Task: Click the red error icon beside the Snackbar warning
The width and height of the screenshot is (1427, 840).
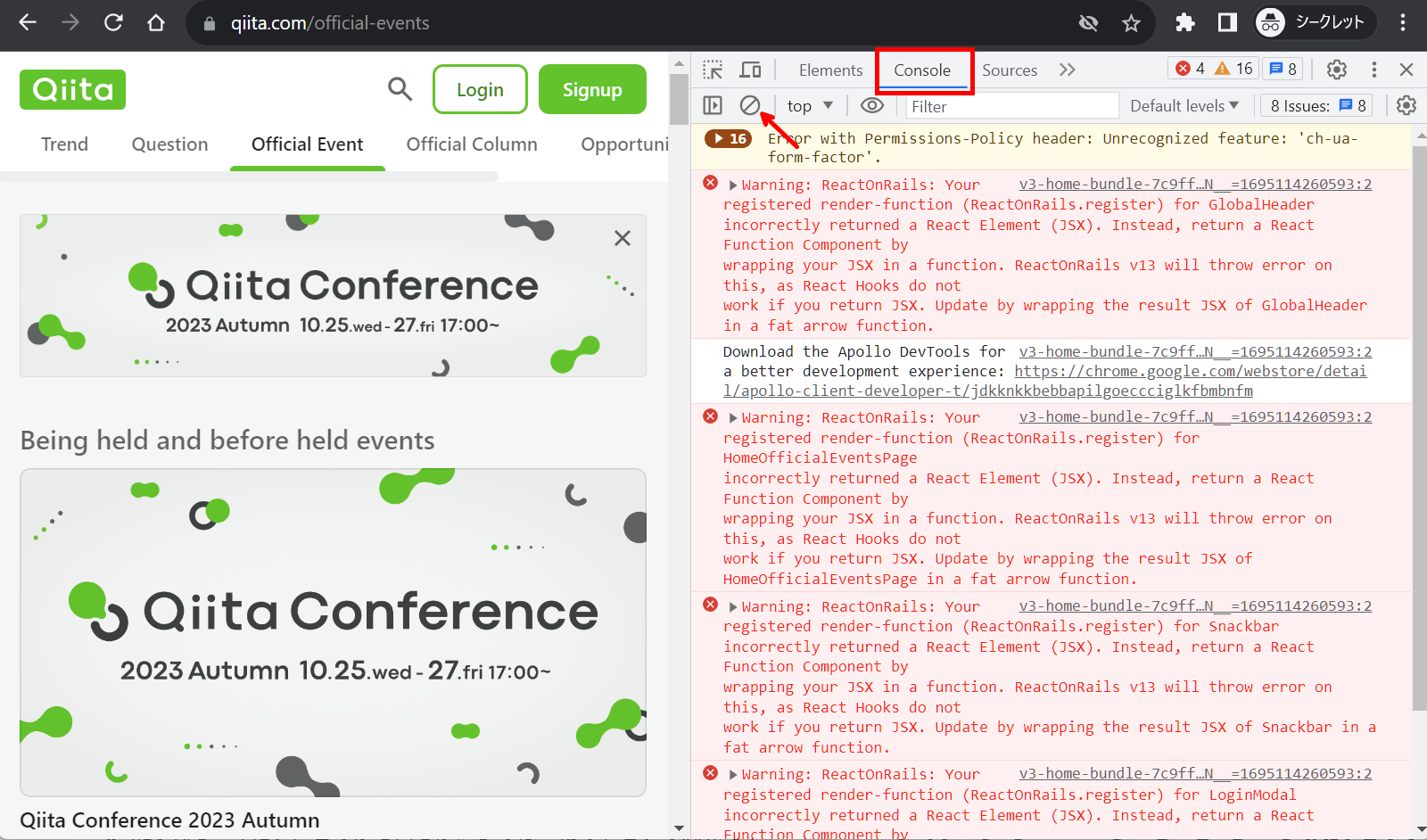Action: click(x=710, y=604)
